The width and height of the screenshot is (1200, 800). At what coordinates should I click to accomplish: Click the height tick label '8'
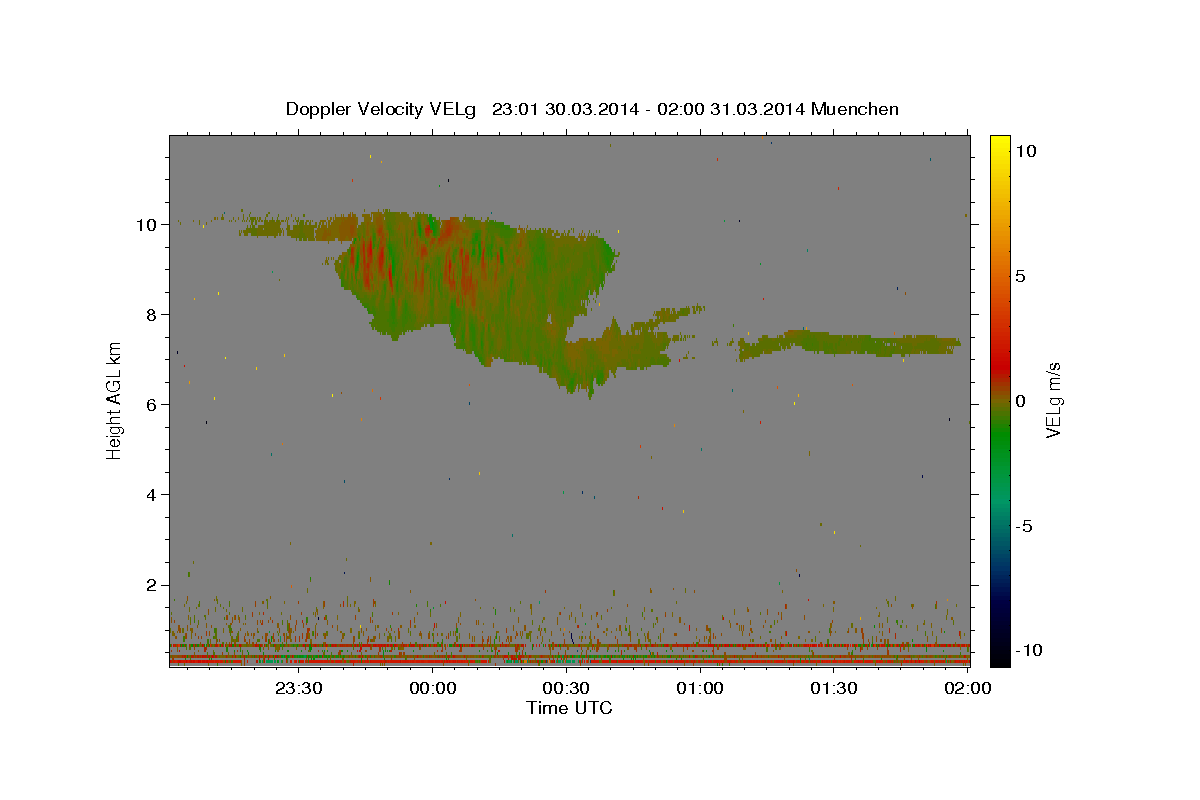[x=151, y=315]
